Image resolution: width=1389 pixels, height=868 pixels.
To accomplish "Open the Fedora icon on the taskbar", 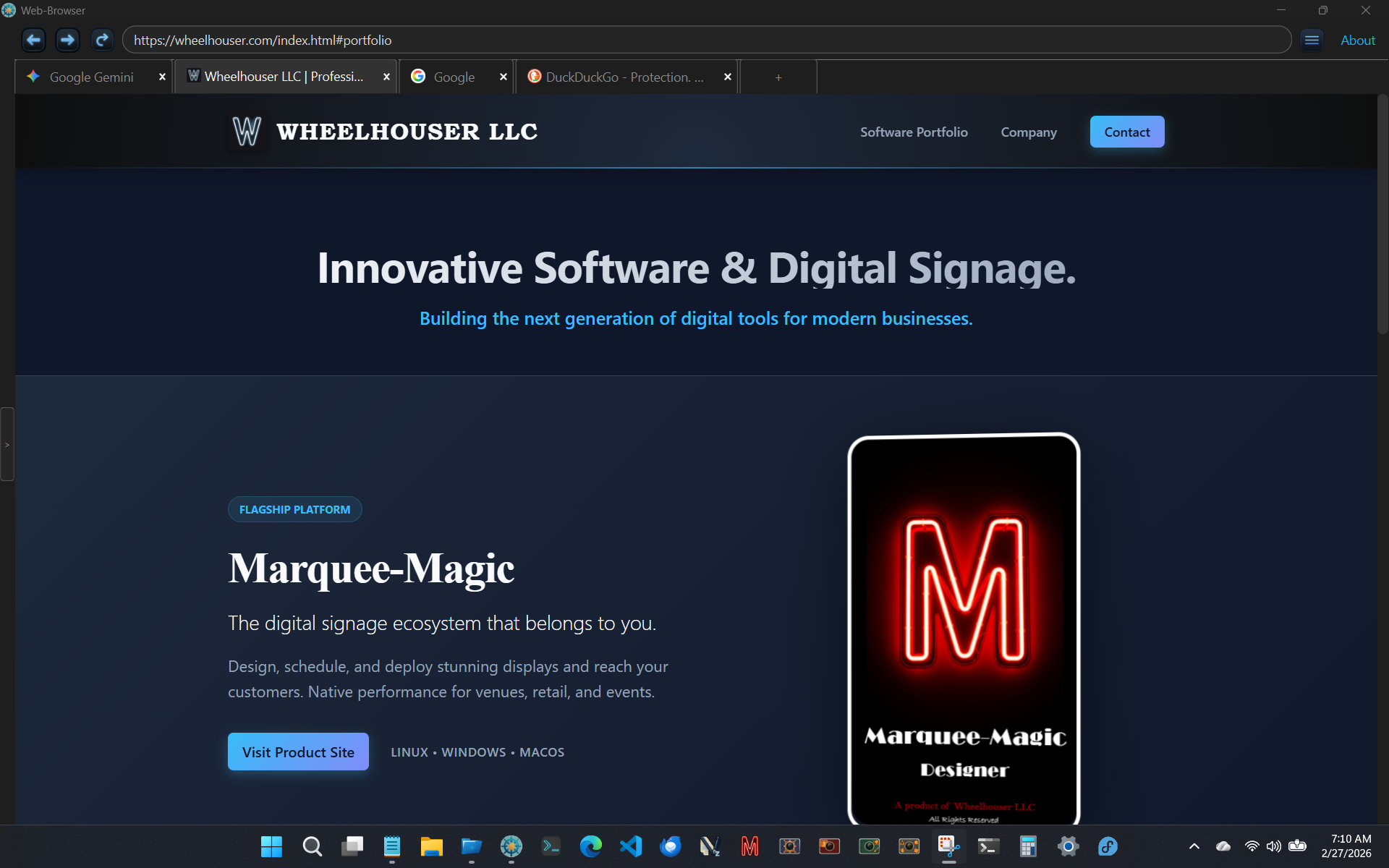I will point(1108,846).
